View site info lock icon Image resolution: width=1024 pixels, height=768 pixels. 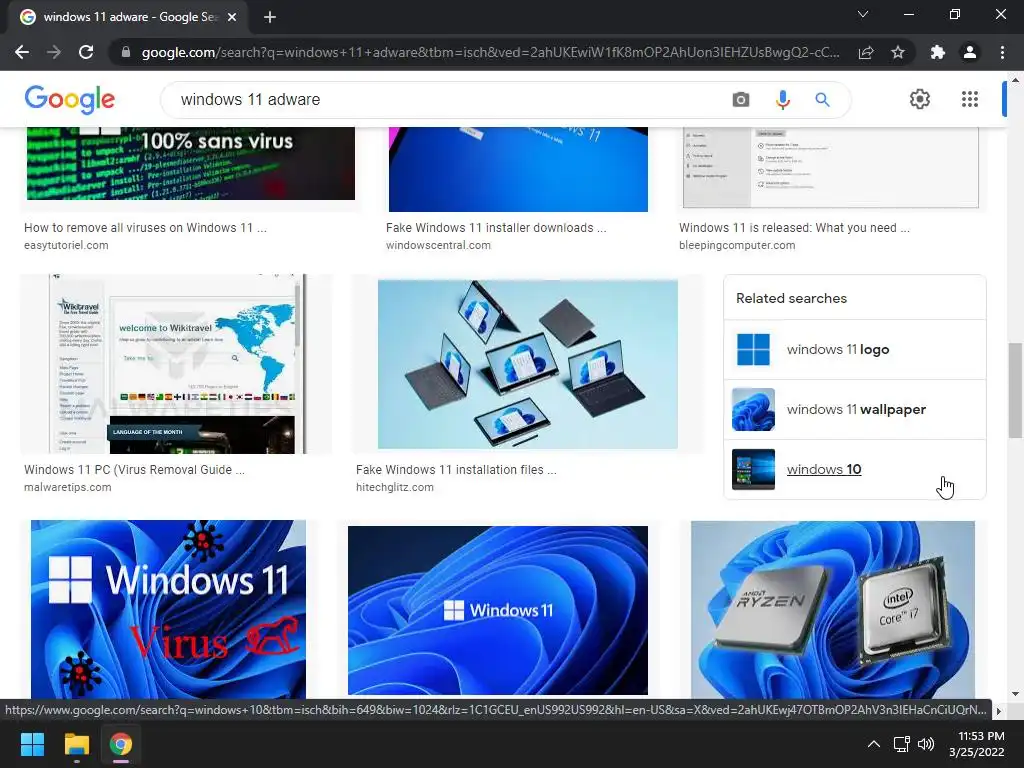tap(126, 52)
